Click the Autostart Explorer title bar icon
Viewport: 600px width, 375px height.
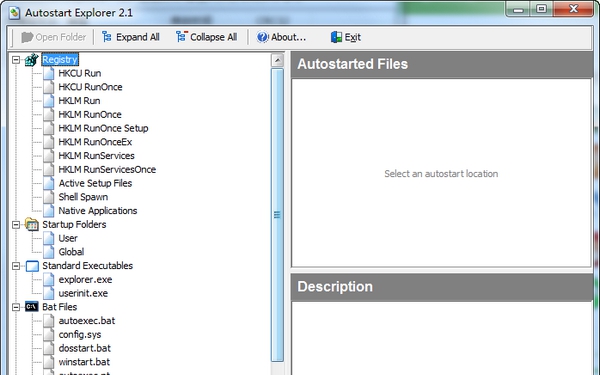tap(15, 13)
